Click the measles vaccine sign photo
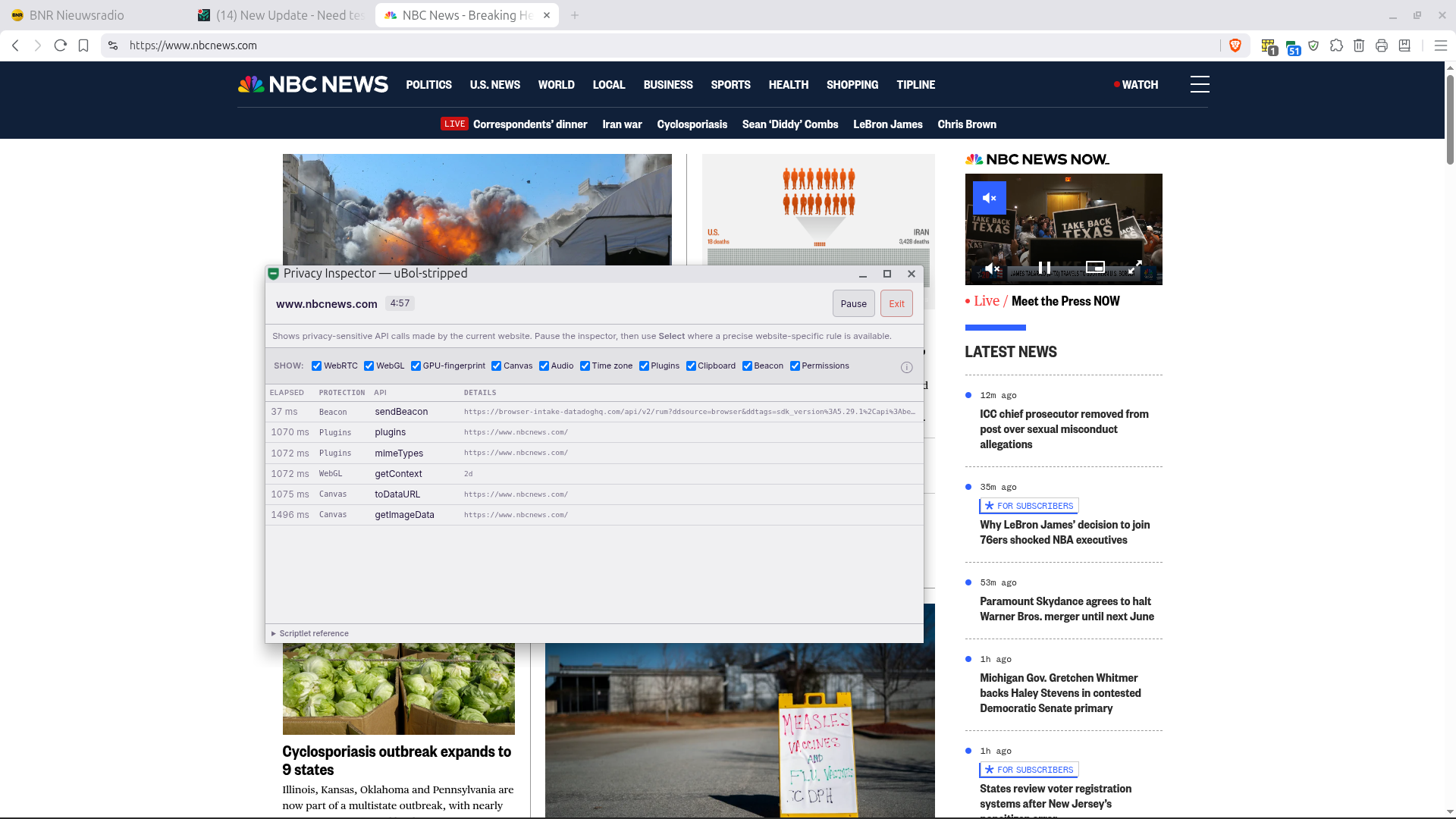 [740, 730]
